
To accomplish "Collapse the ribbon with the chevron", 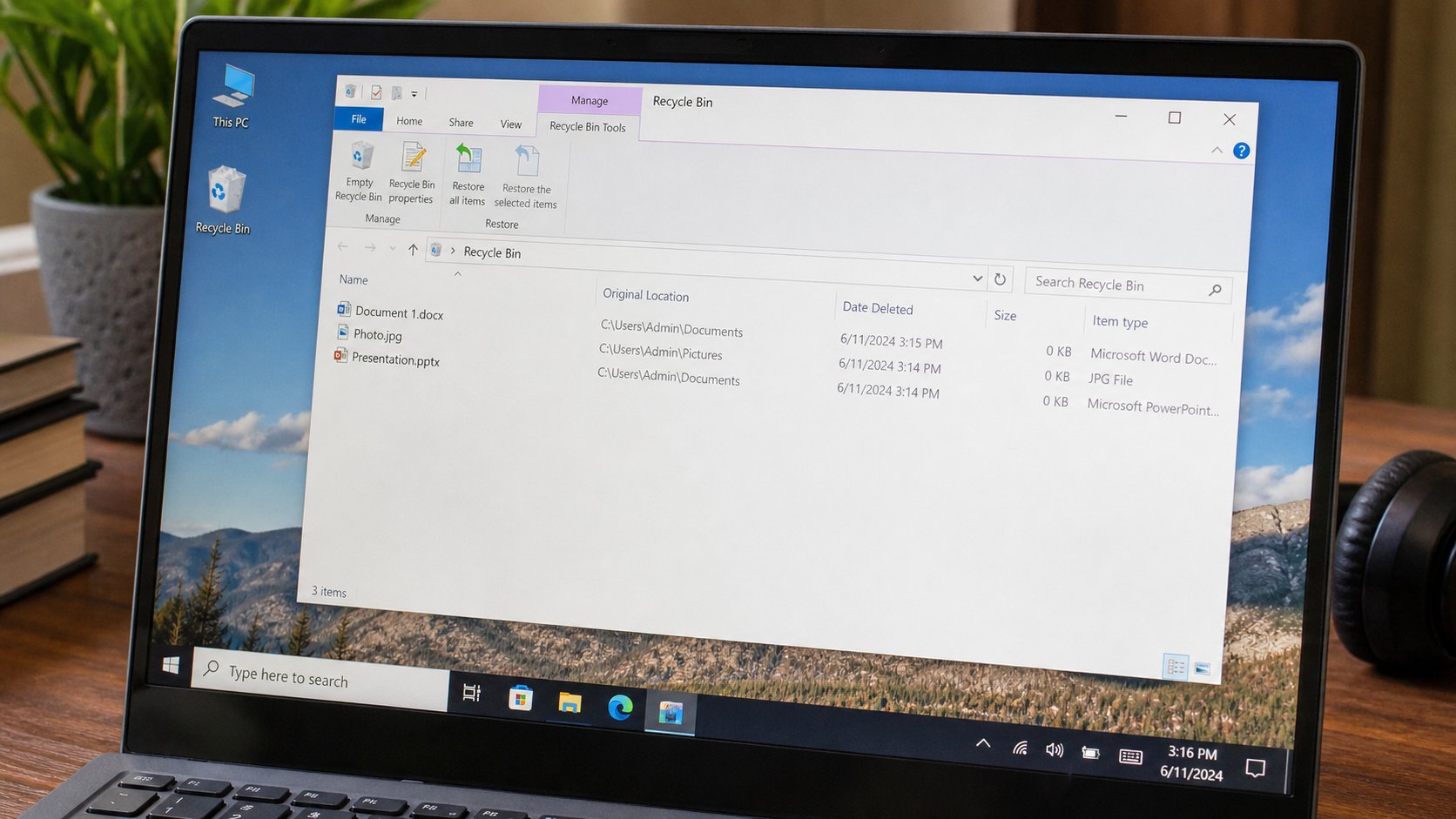I will click(1217, 150).
